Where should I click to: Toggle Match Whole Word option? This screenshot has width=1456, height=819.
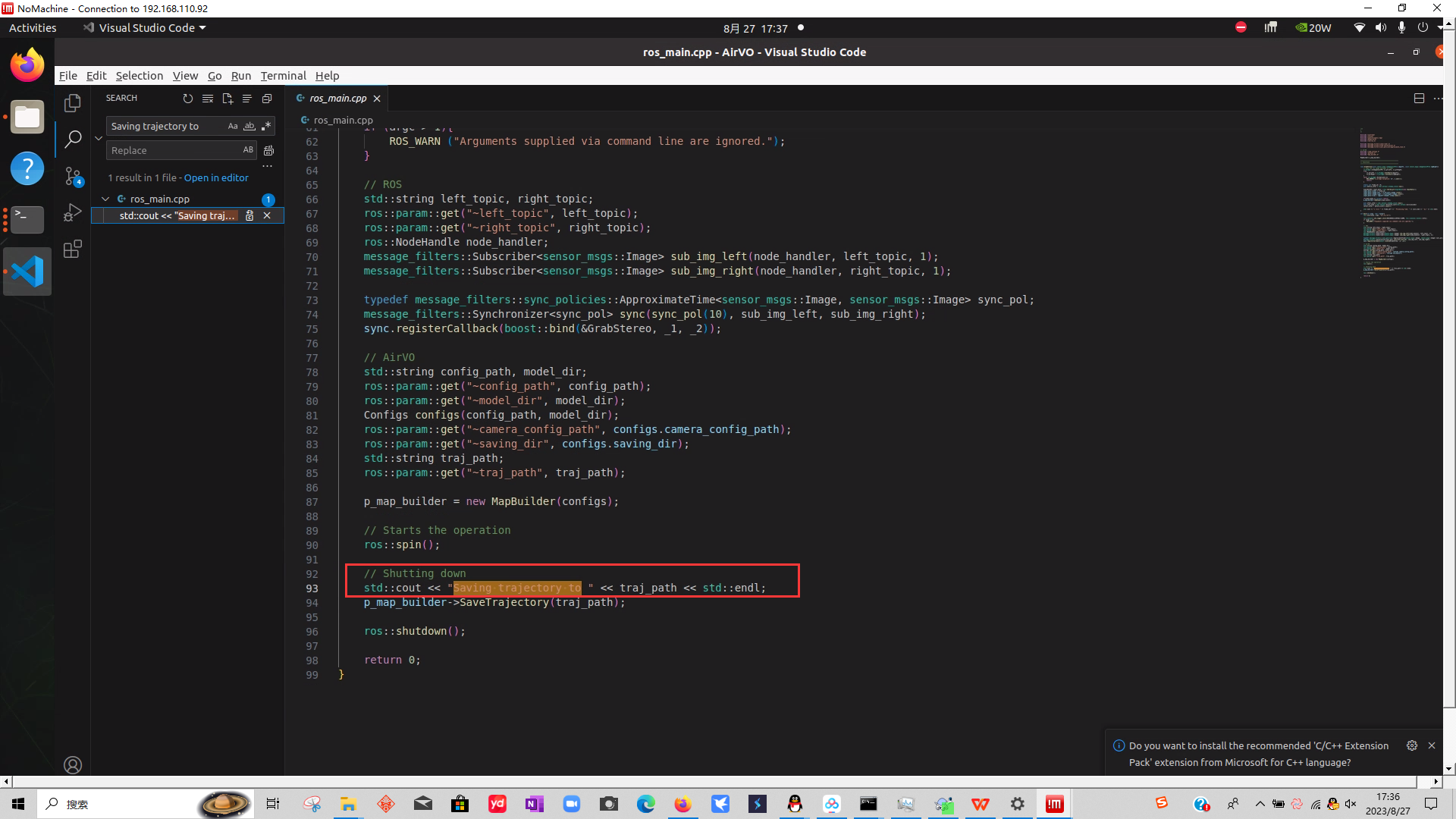click(249, 127)
